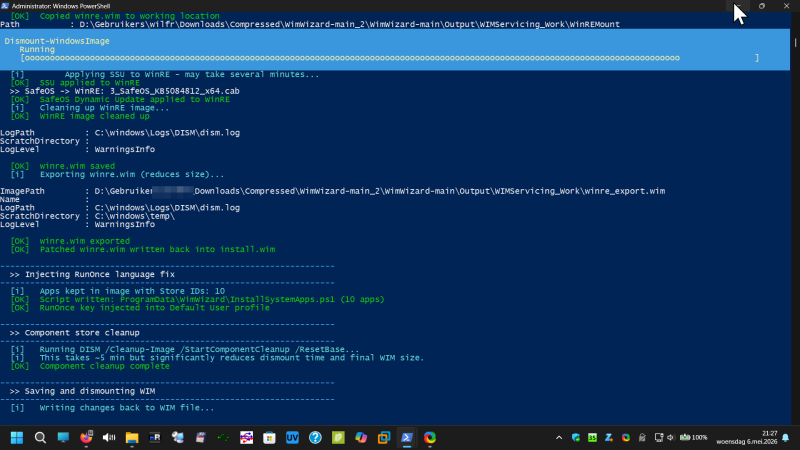800x450 pixels.
Task: Open Windows Security tray icon
Action: tap(576, 437)
